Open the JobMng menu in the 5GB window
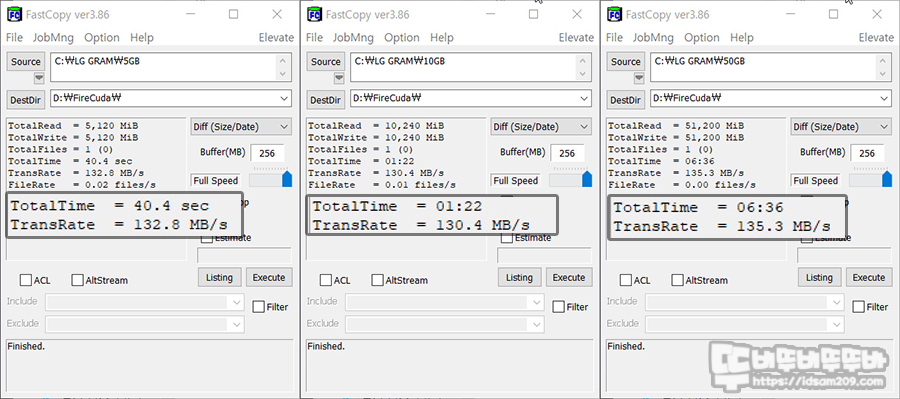The image size is (900, 399). pos(53,38)
